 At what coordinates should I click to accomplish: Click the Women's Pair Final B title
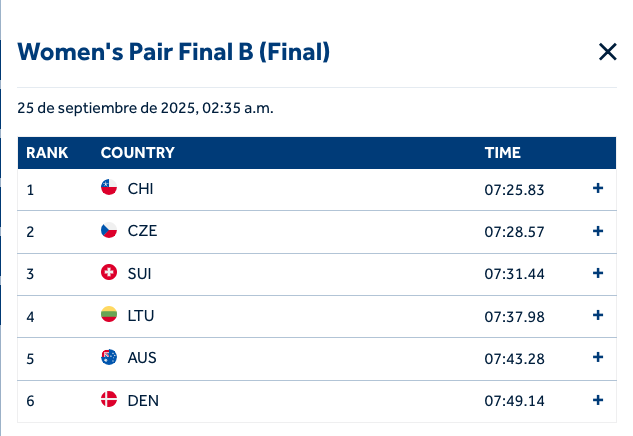pyautogui.click(x=174, y=52)
